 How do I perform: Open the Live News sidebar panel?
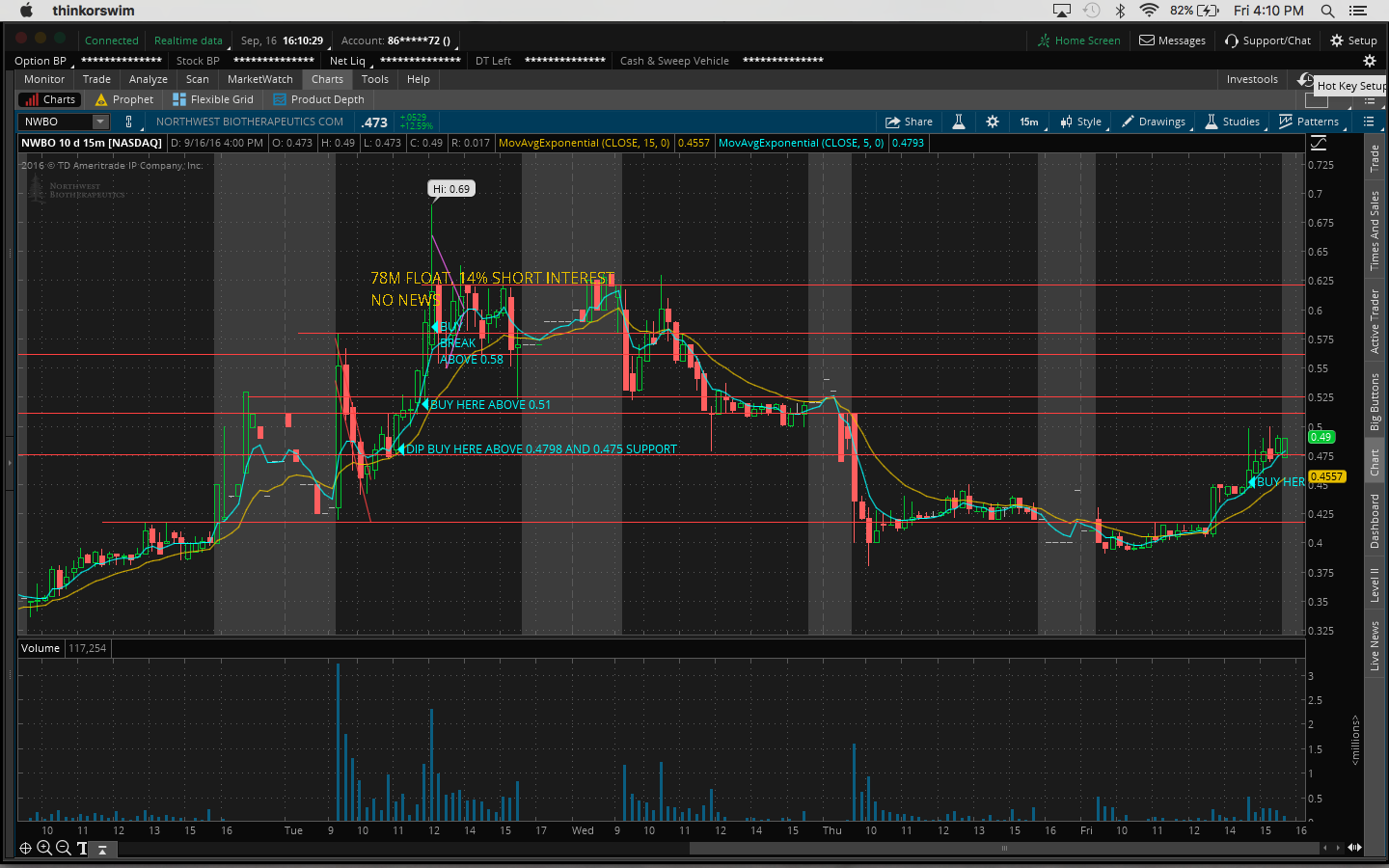[x=1375, y=646]
